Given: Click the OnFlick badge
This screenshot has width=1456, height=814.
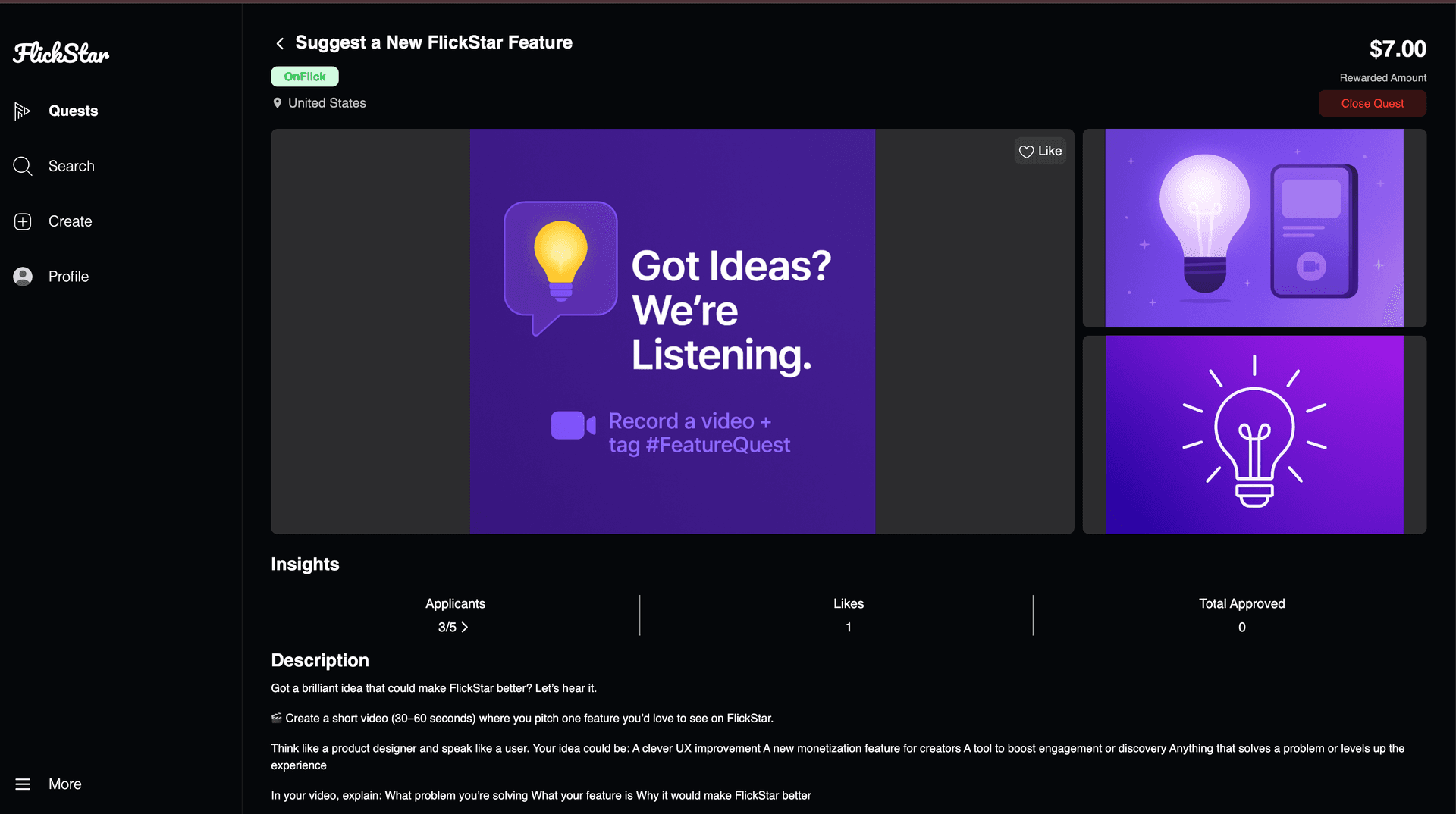Looking at the screenshot, I should [x=305, y=77].
